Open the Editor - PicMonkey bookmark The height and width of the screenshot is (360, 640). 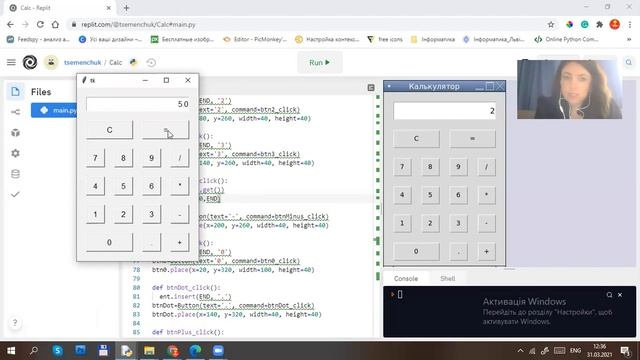(255, 39)
